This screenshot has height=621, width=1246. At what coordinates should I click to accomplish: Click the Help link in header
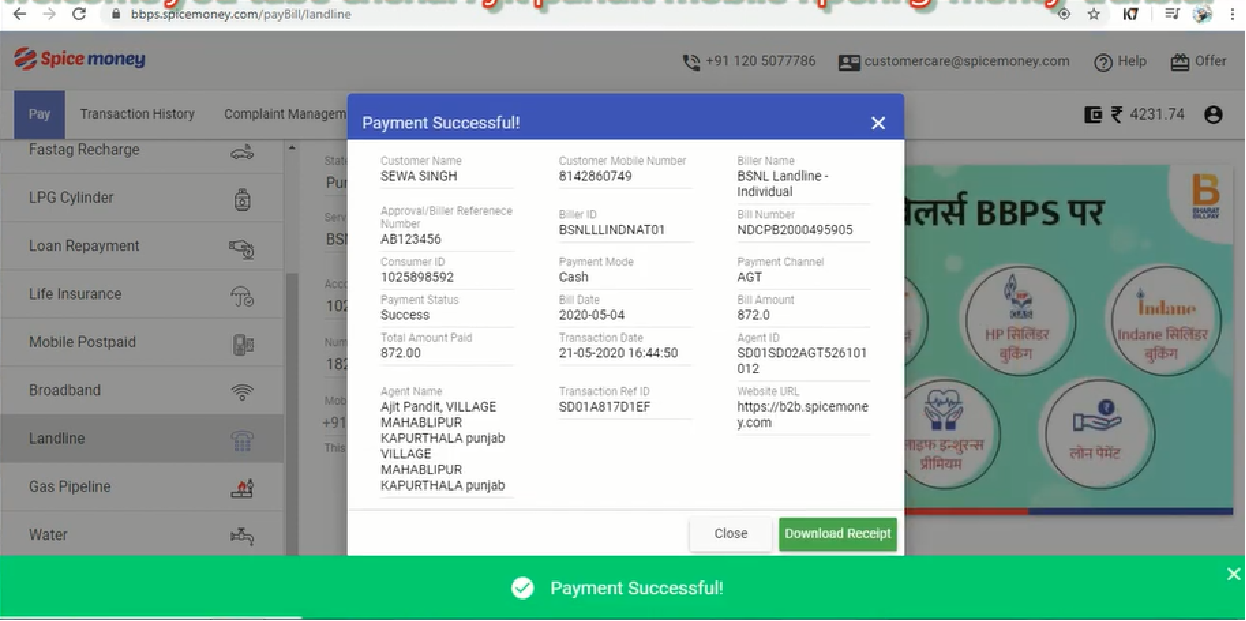tap(1132, 61)
